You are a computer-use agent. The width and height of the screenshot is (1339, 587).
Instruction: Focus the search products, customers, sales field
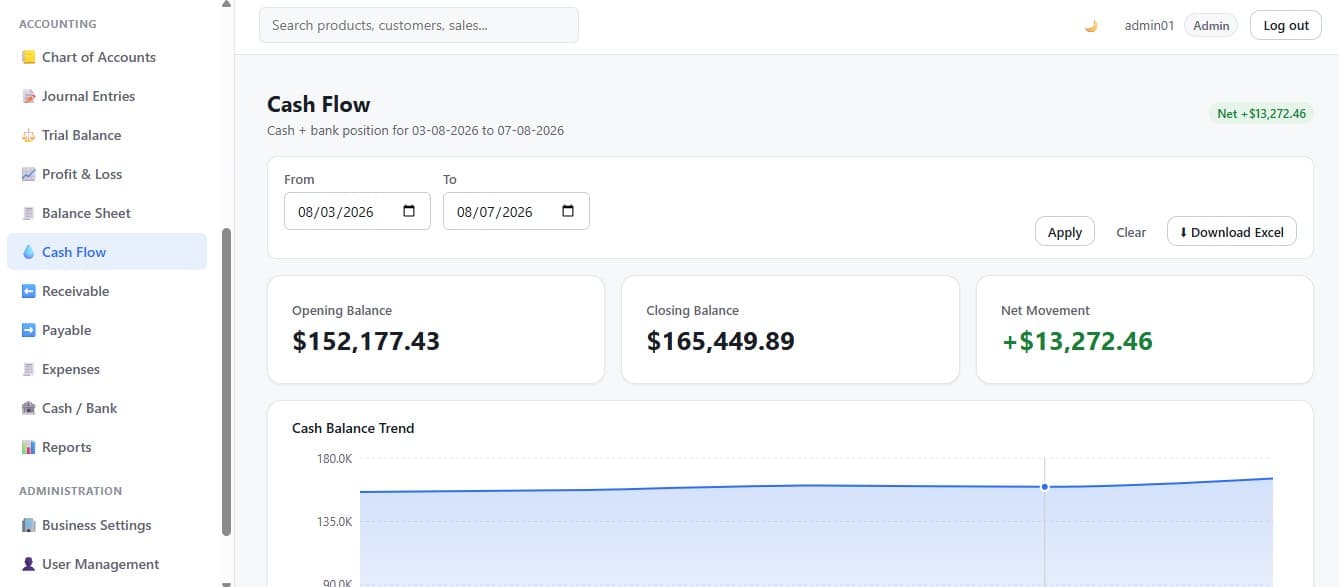pyautogui.click(x=419, y=25)
